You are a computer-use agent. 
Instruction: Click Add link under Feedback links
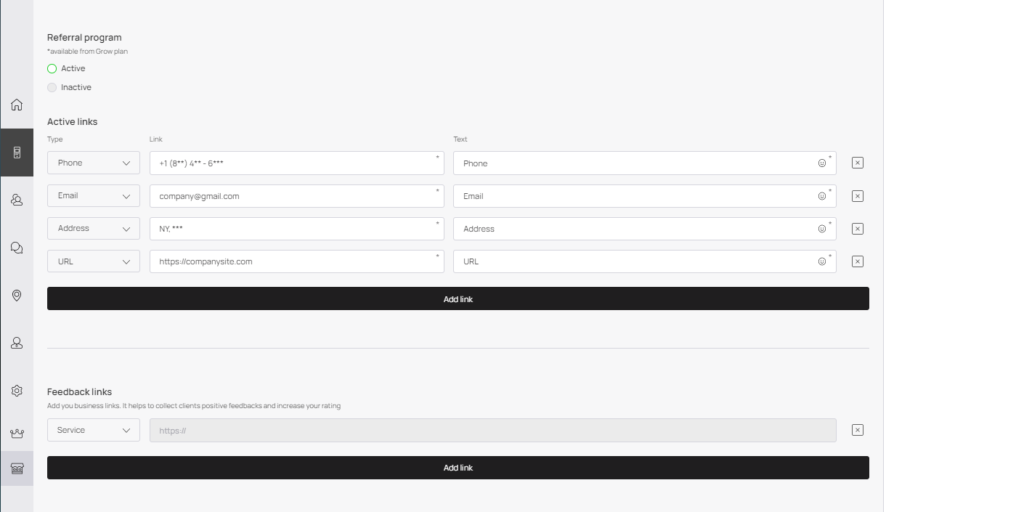458,468
